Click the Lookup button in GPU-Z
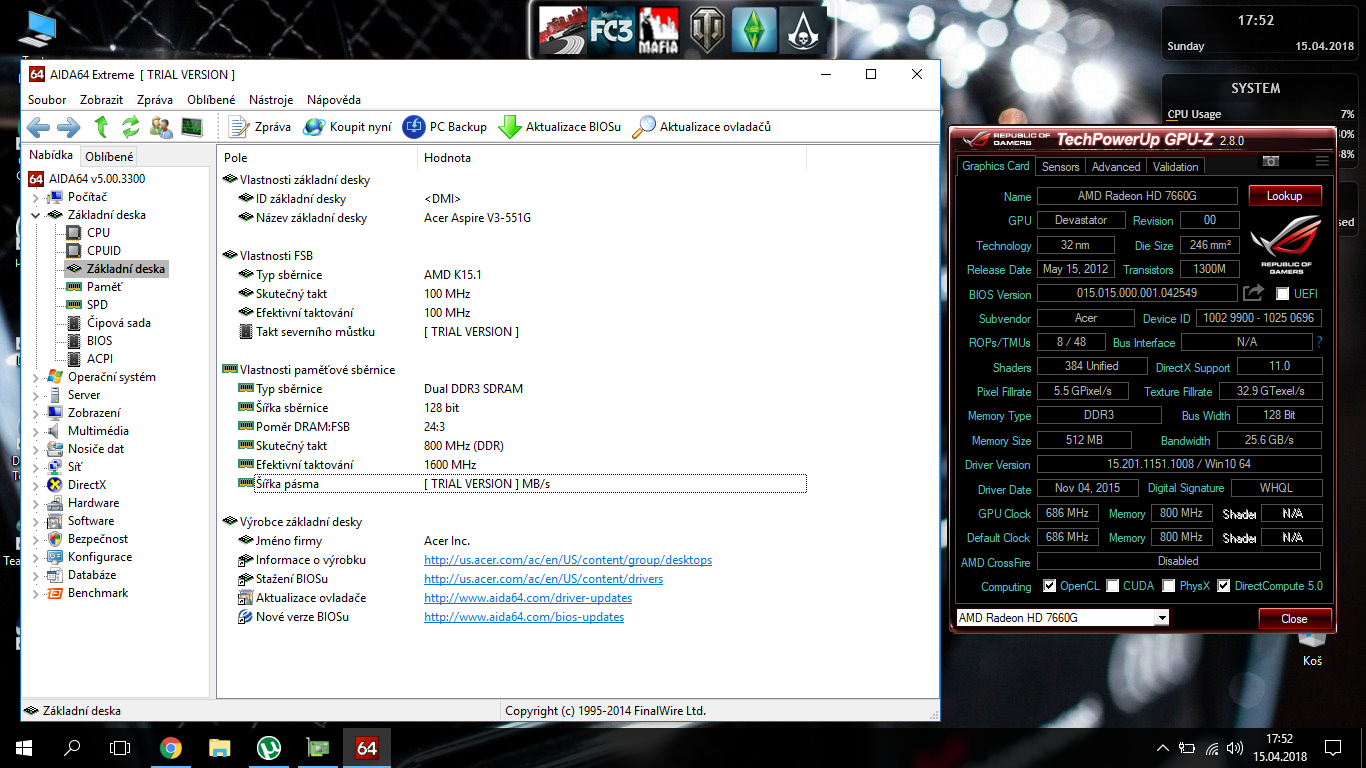The height and width of the screenshot is (768, 1366). pos(1285,196)
